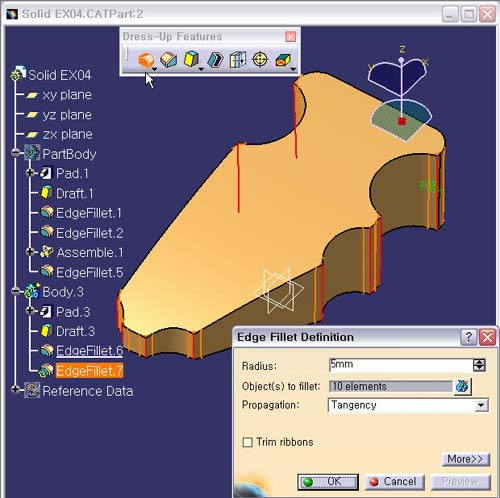
Task: Select Draft.1 in the specification tree
Action: point(75,193)
